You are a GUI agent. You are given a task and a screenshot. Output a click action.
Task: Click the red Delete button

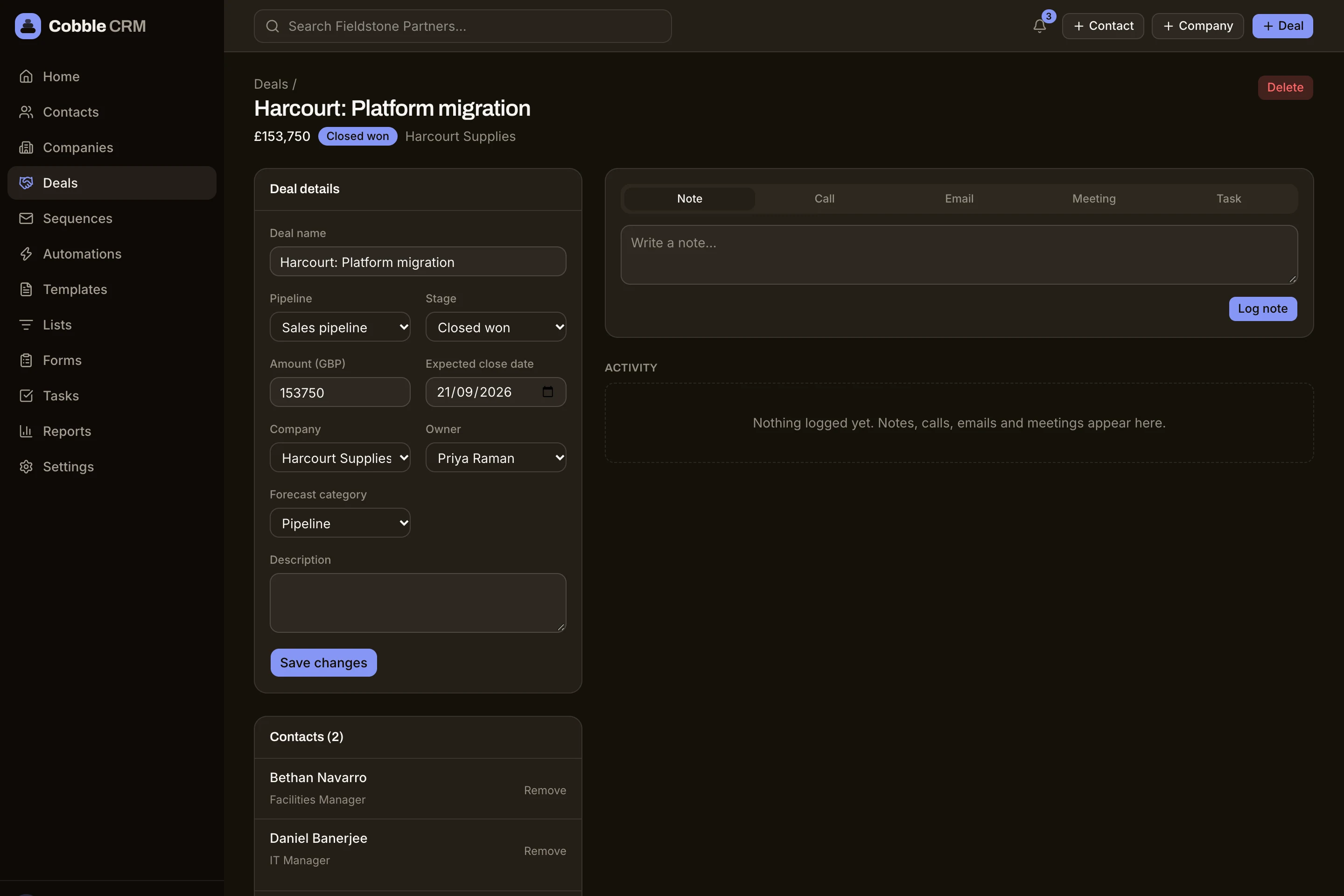click(1285, 87)
